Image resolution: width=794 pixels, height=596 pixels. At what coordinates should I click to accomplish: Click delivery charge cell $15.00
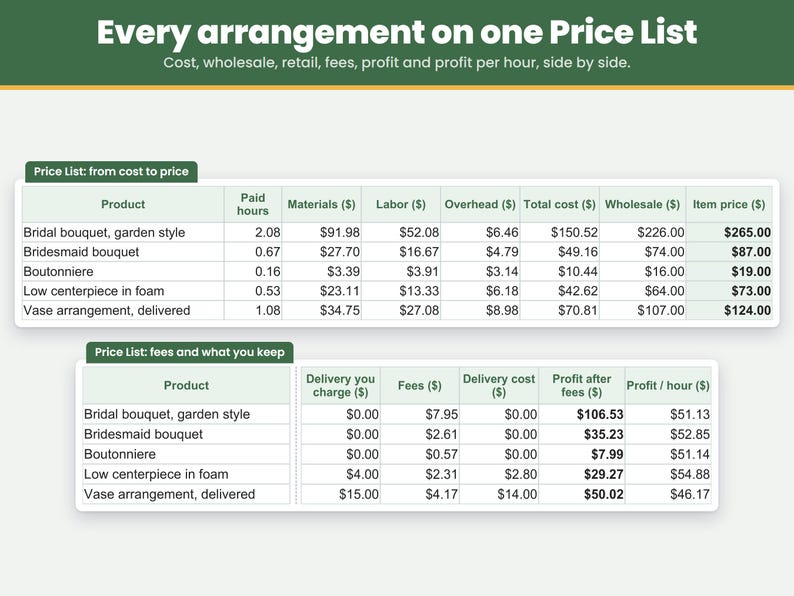point(340,494)
